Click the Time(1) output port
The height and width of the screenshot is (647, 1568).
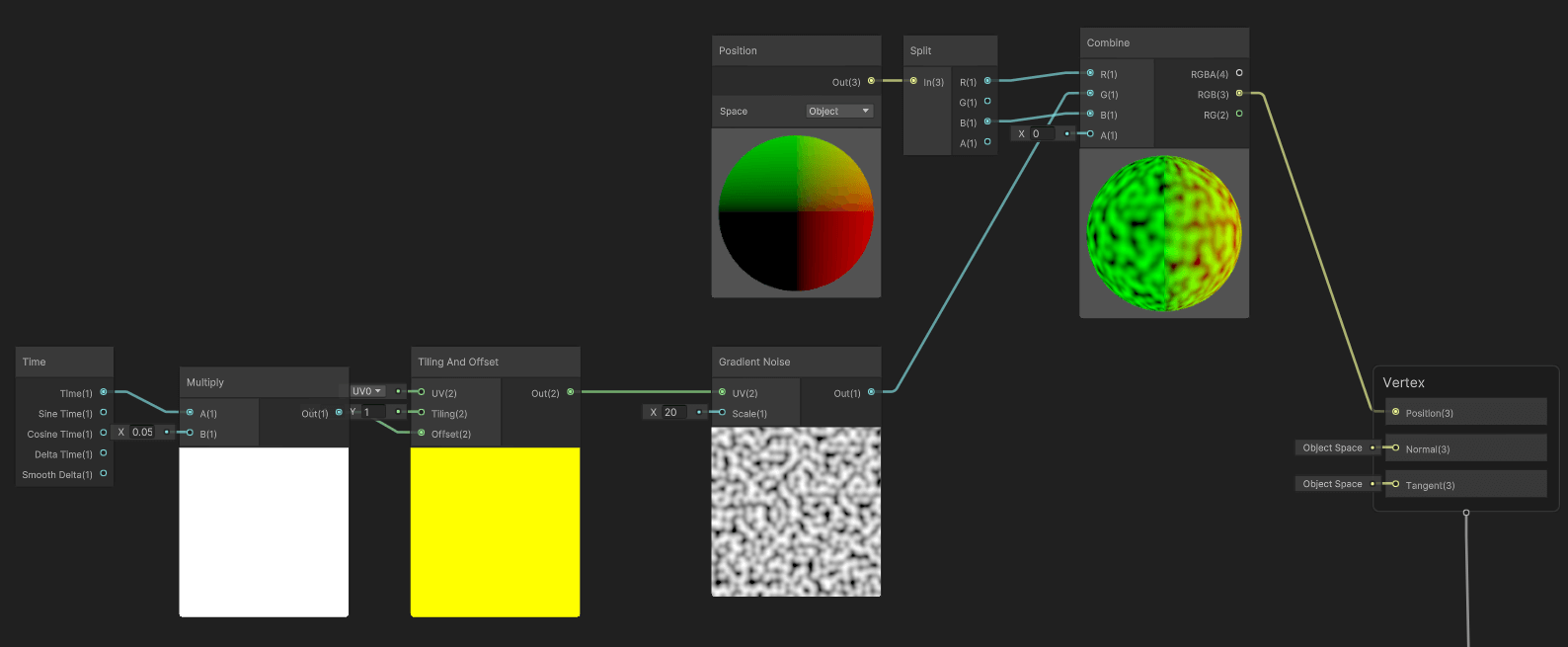click(104, 392)
